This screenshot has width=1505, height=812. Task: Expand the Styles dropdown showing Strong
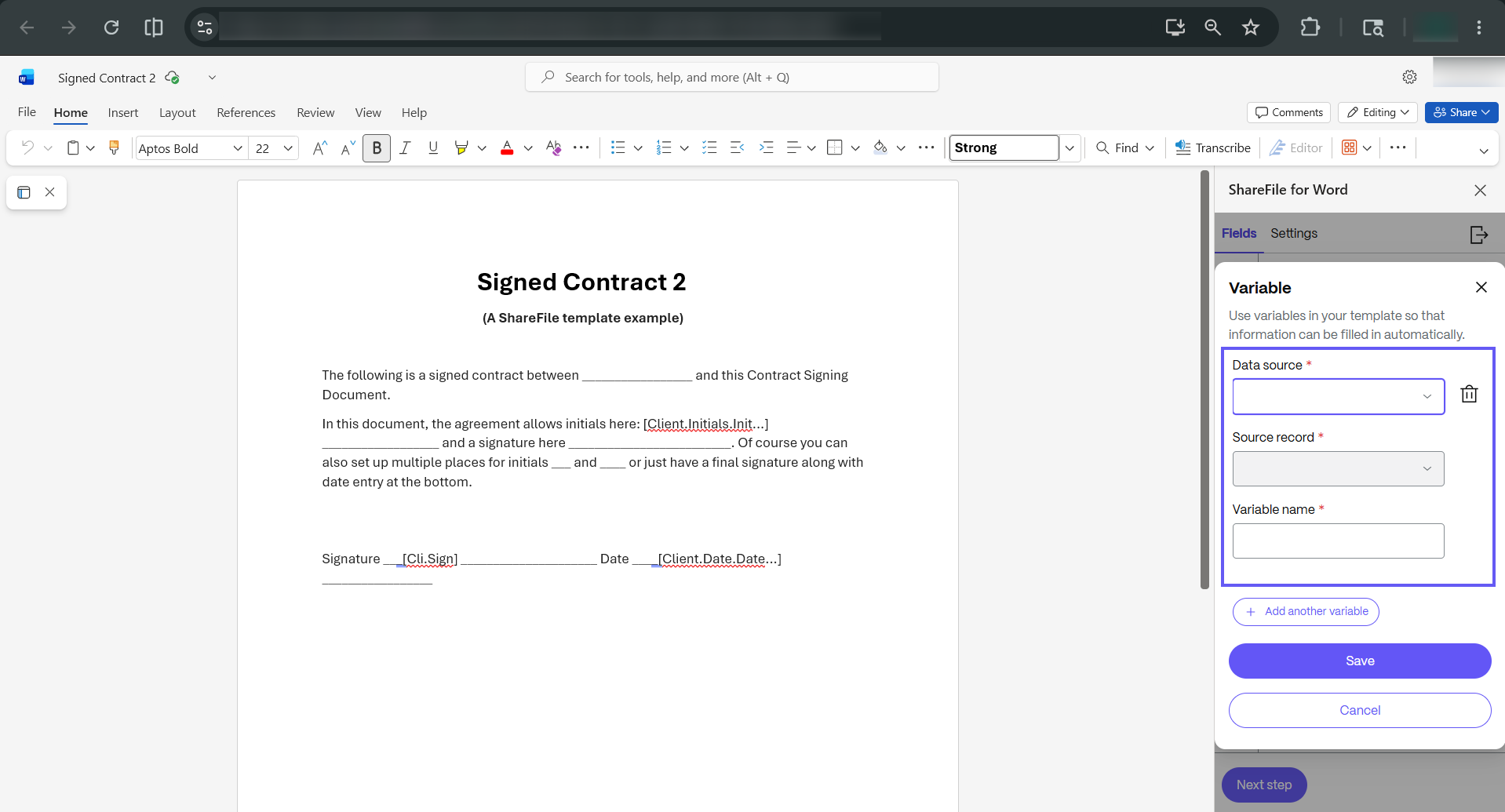coord(1070,147)
